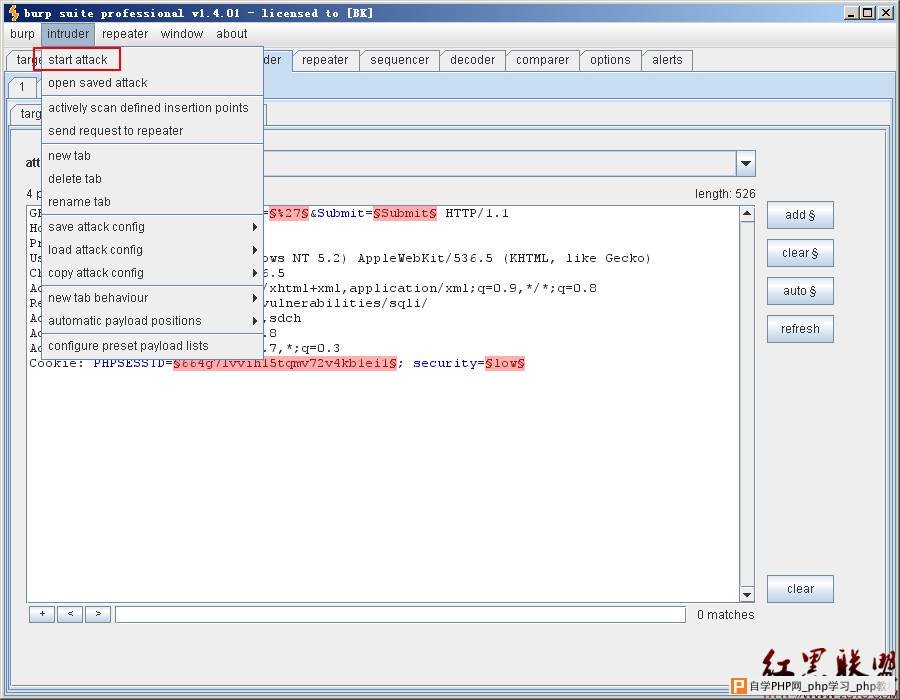Expand save attack config submenu

pyautogui.click(x=153, y=227)
